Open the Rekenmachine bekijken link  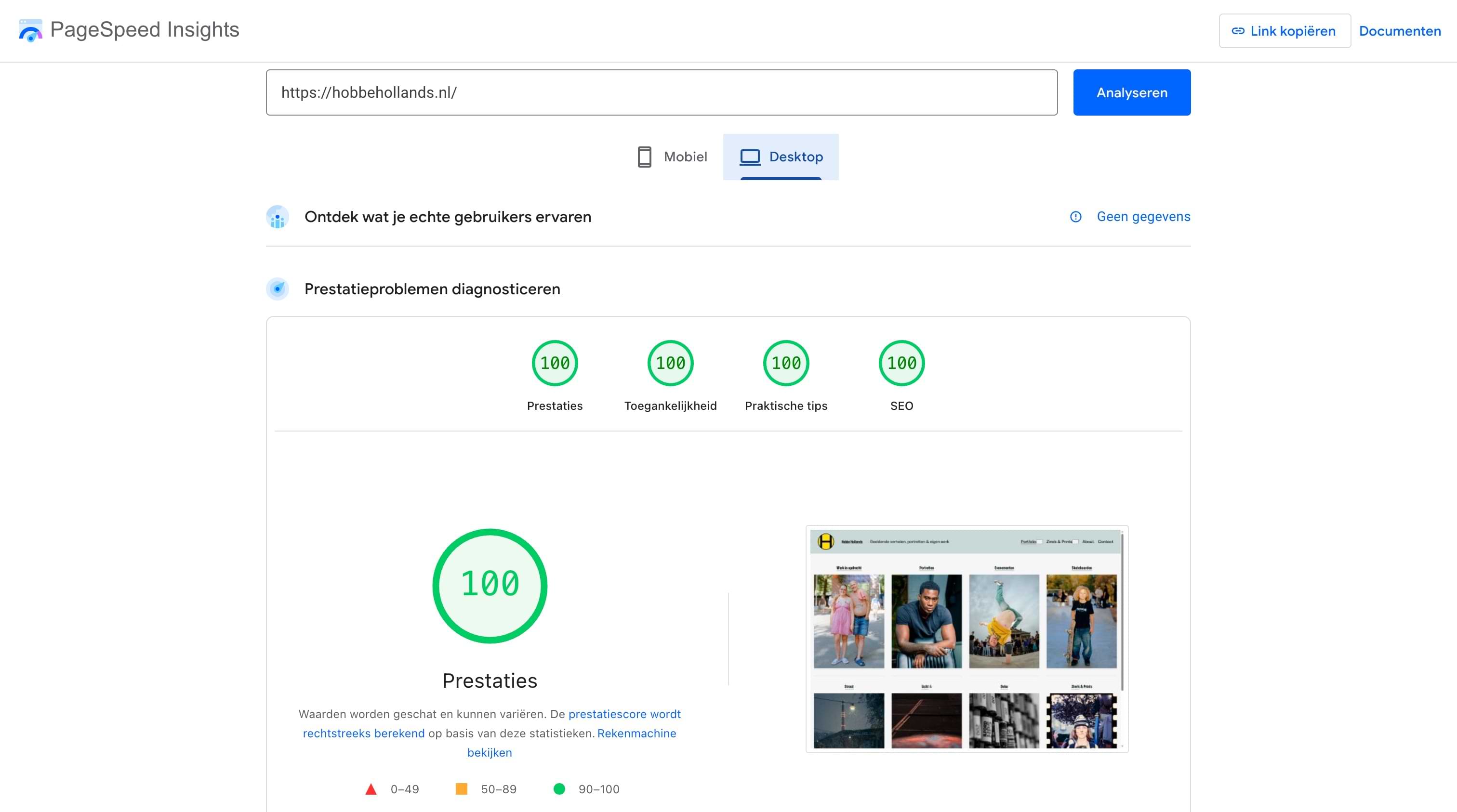coord(636,733)
